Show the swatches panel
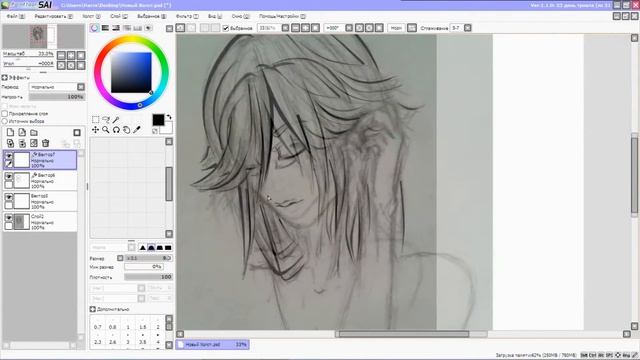This screenshot has height=360, width=640. pyautogui.click(x=138, y=28)
